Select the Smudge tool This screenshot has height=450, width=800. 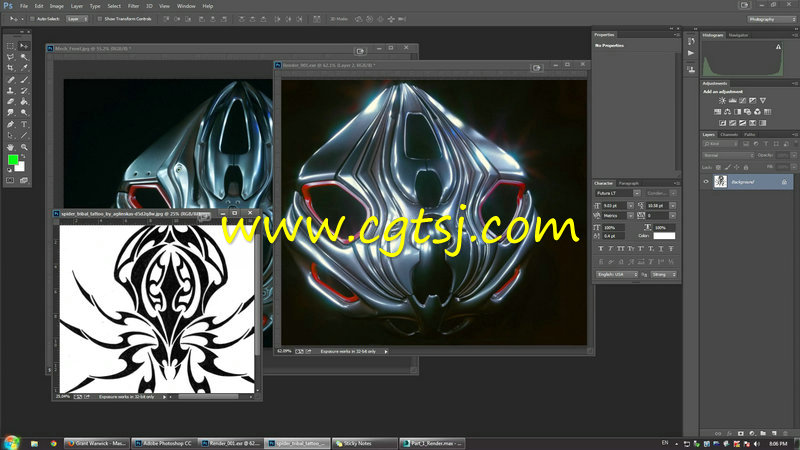tap(11, 113)
